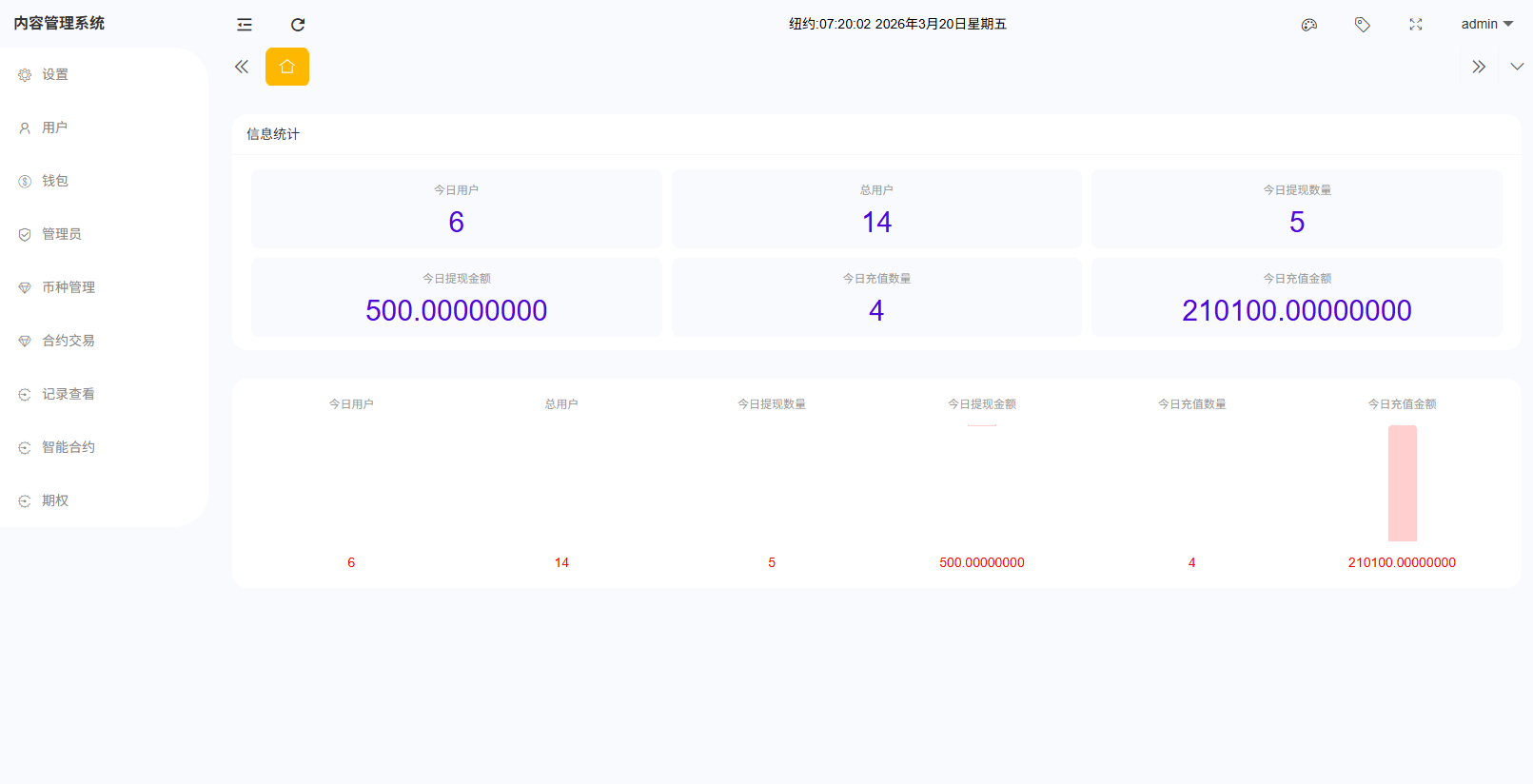The height and width of the screenshot is (784, 1533).
Task: Select the home tab icon
Action: pos(287,67)
